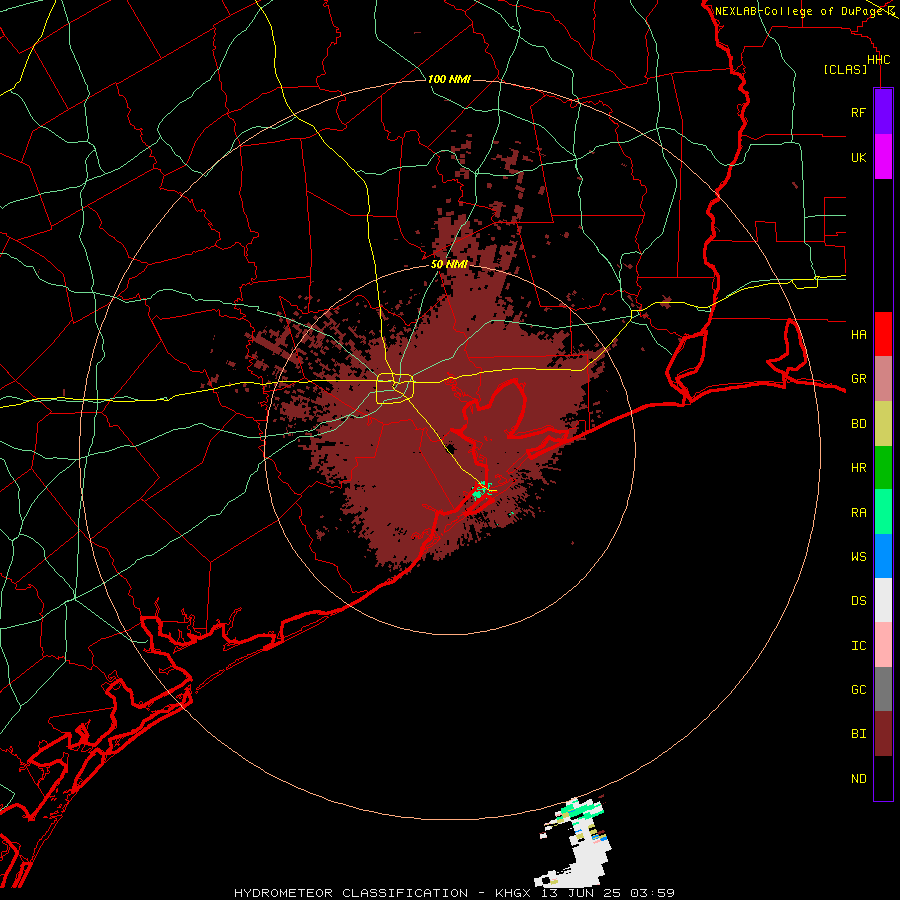This screenshot has width=900, height=900.
Task: Click the RA legend label
Action: point(858,513)
